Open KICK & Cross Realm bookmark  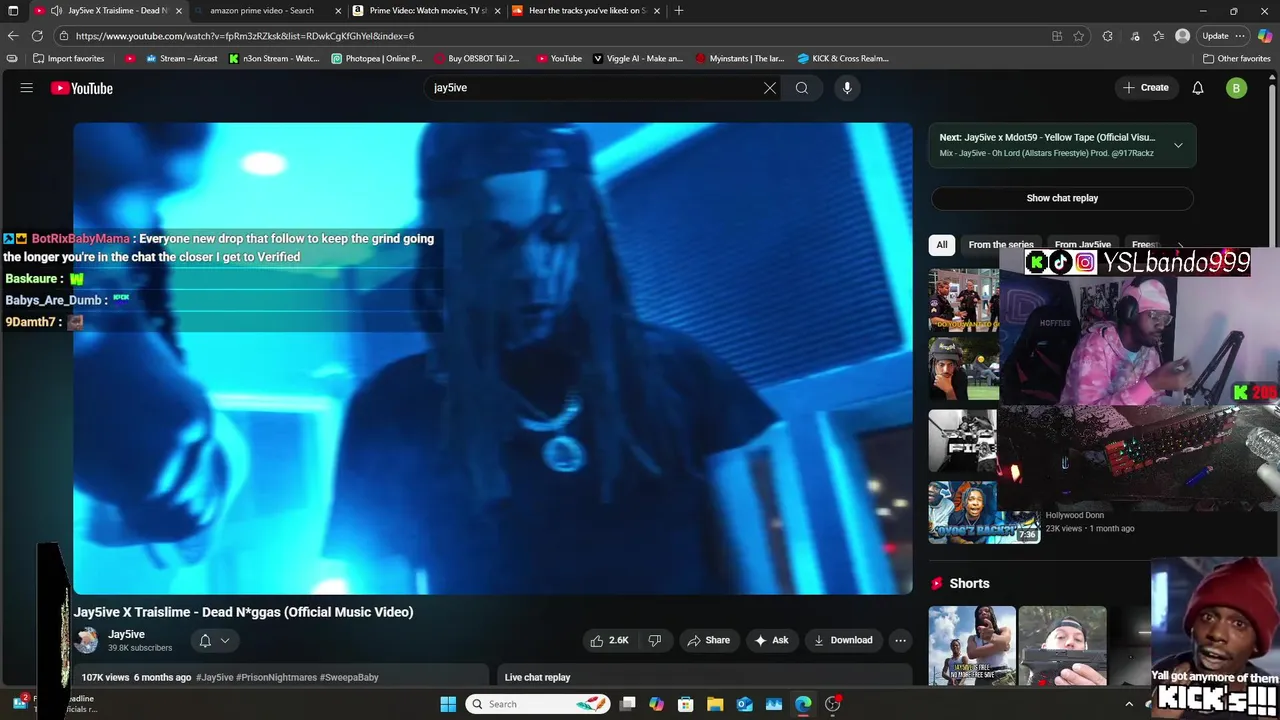click(843, 59)
